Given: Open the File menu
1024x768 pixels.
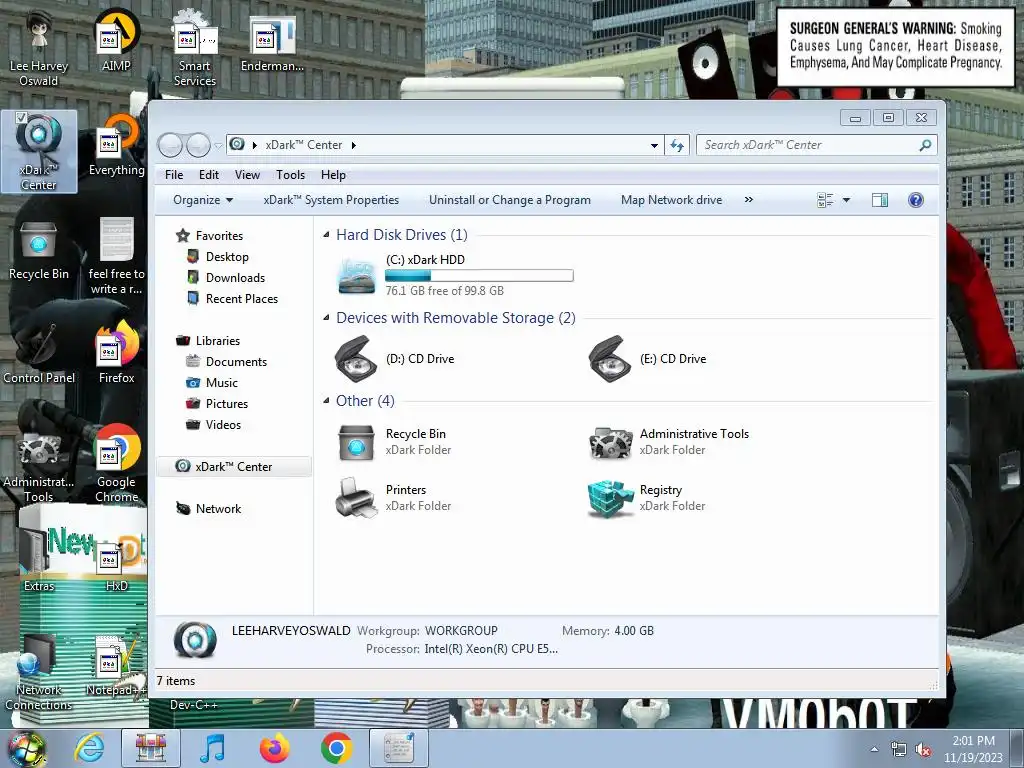Looking at the screenshot, I should [174, 175].
